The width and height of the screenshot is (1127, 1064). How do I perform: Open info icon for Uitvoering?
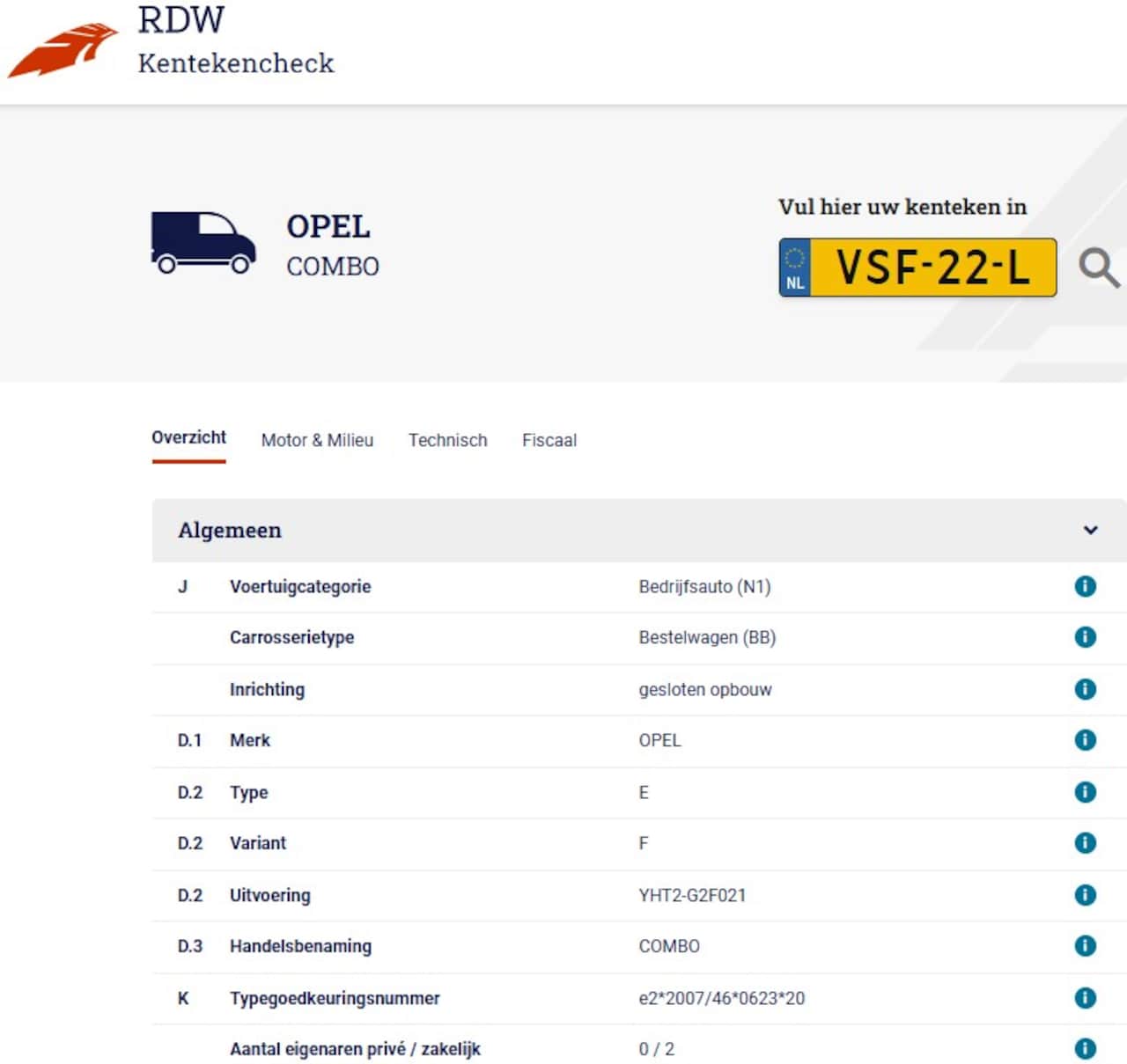click(1085, 895)
